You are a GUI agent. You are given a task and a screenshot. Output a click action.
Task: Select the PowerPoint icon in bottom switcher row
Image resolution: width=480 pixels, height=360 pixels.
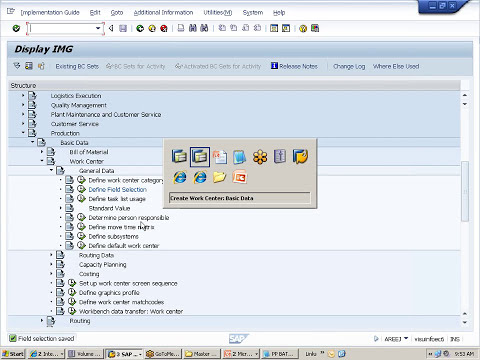(240, 177)
